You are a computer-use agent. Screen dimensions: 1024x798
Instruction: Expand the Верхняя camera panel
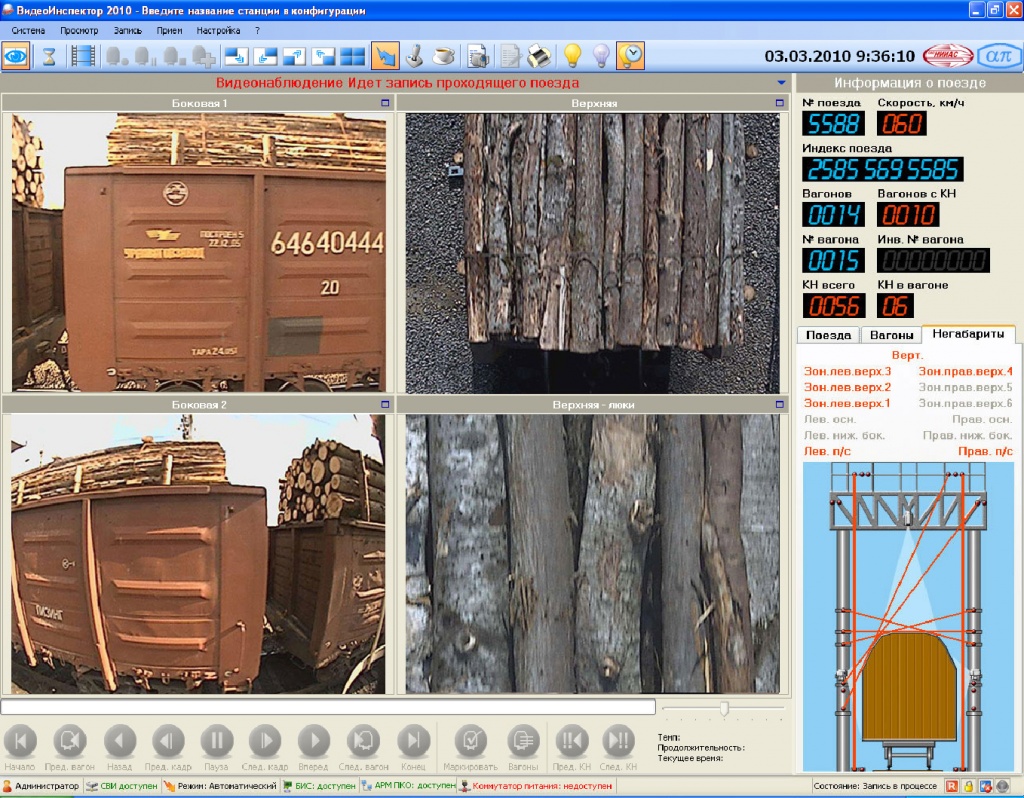(x=780, y=103)
